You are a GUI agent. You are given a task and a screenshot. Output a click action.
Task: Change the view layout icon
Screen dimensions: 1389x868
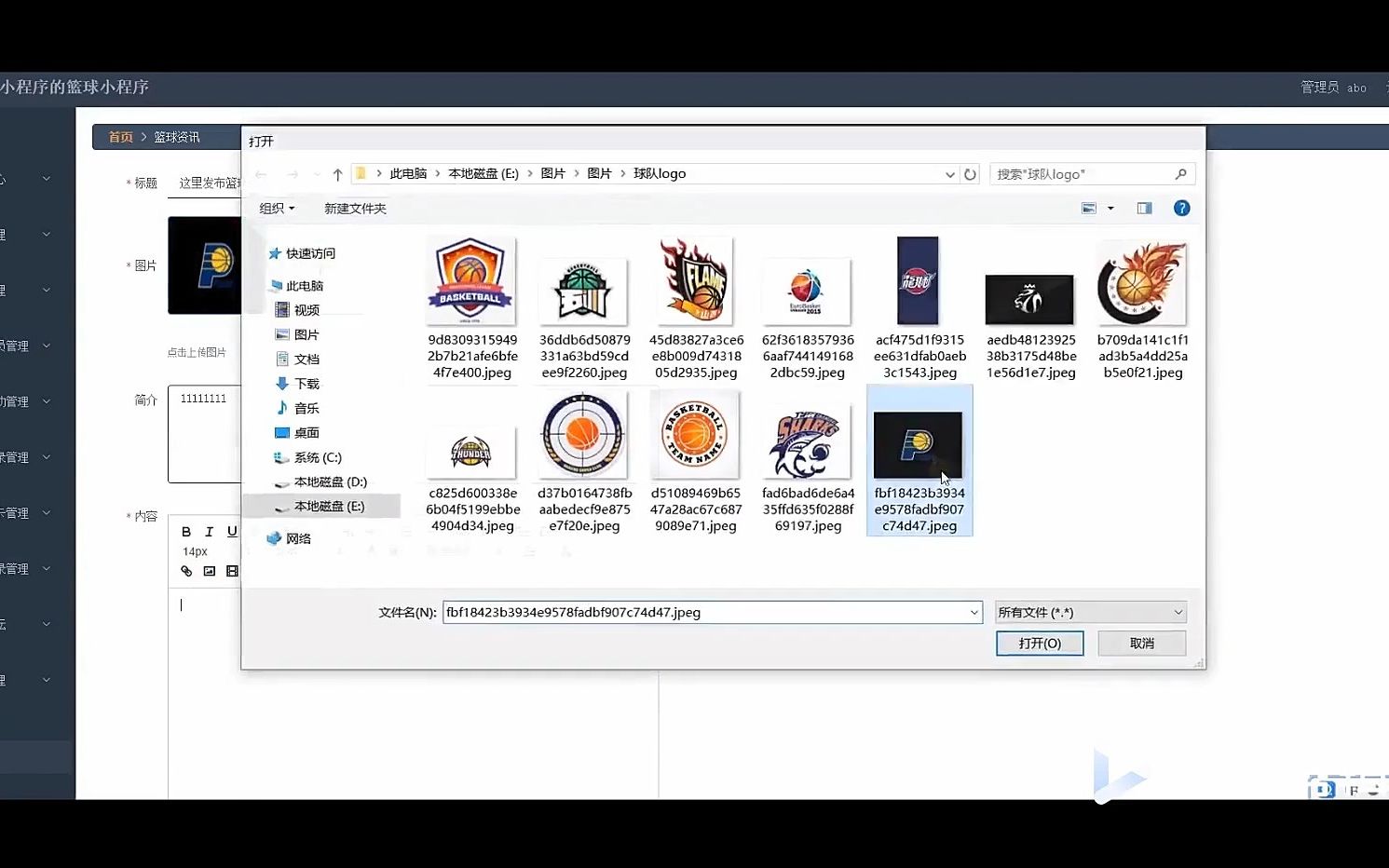tap(1089, 209)
